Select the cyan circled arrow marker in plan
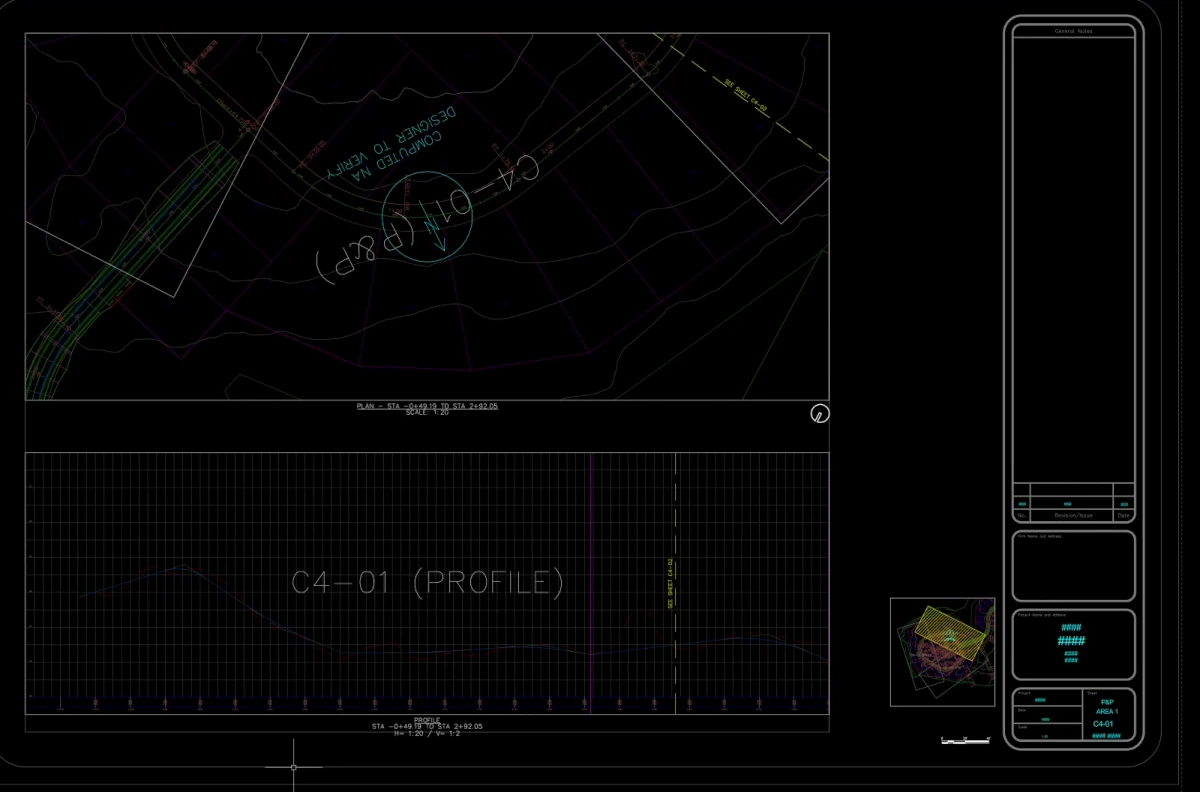Viewport: 1200px width, 792px height. click(x=427, y=217)
